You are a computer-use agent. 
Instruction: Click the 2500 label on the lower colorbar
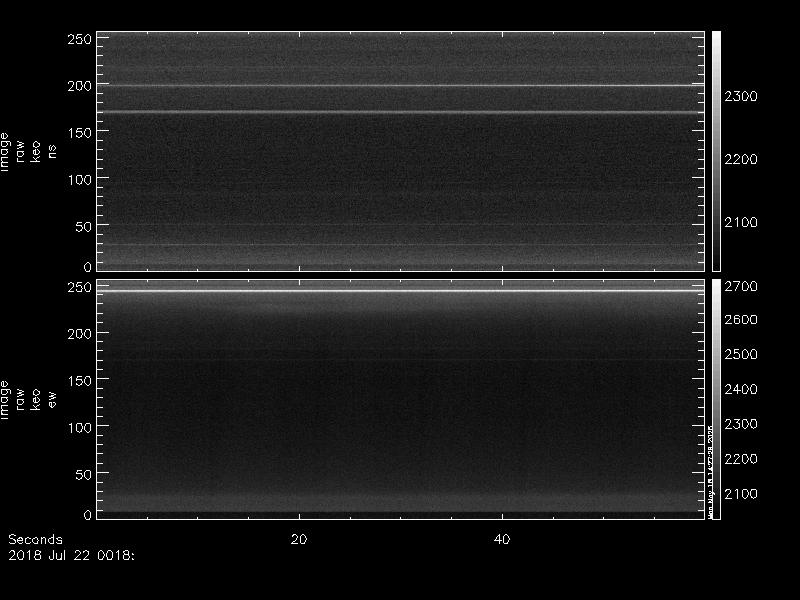741,354
